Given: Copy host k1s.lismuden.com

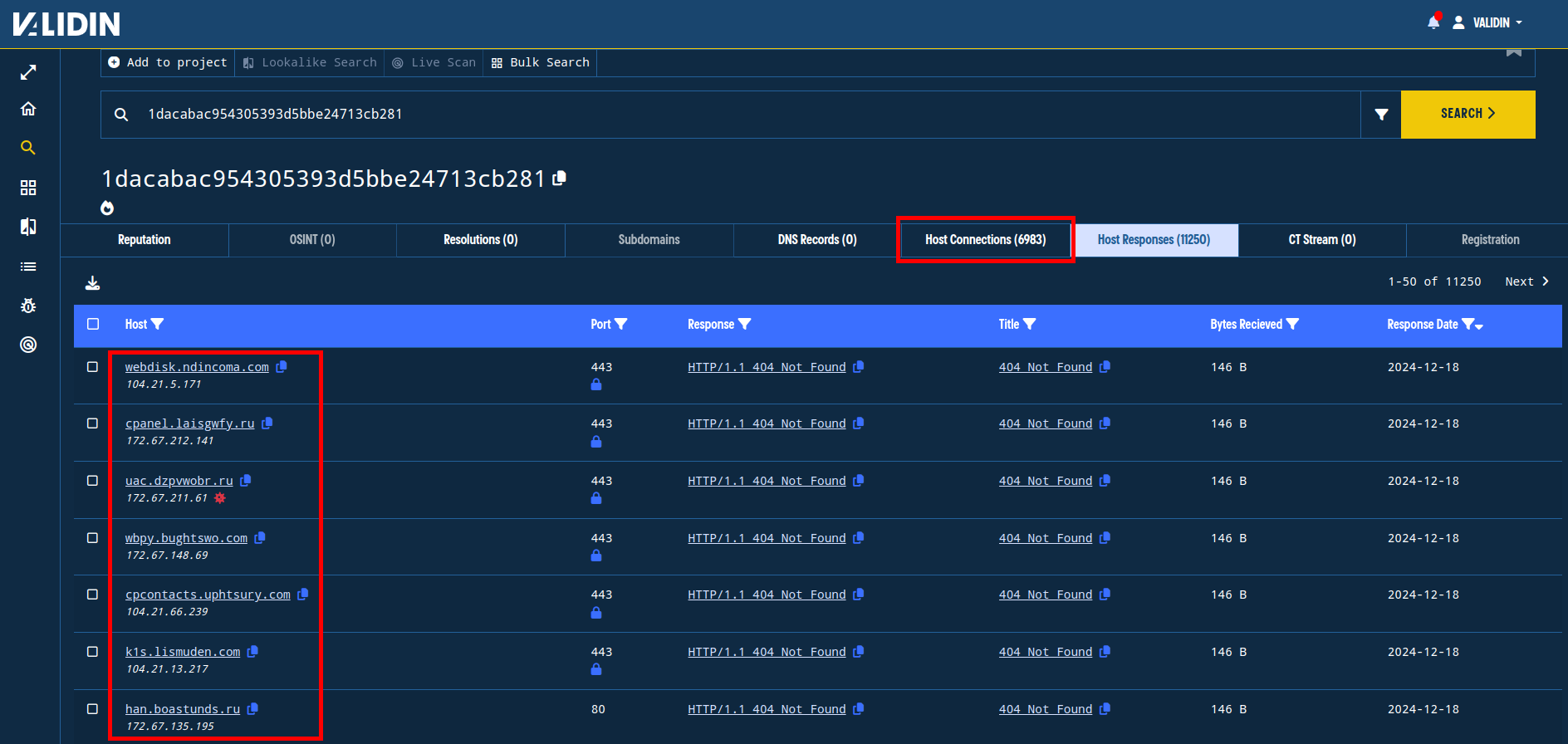Looking at the screenshot, I should [252, 651].
